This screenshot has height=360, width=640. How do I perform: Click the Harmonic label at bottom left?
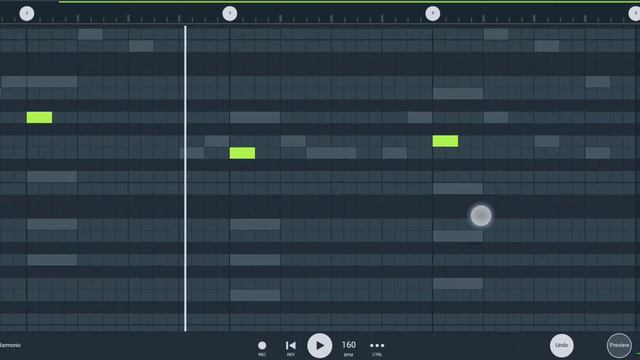pos(10,345)
